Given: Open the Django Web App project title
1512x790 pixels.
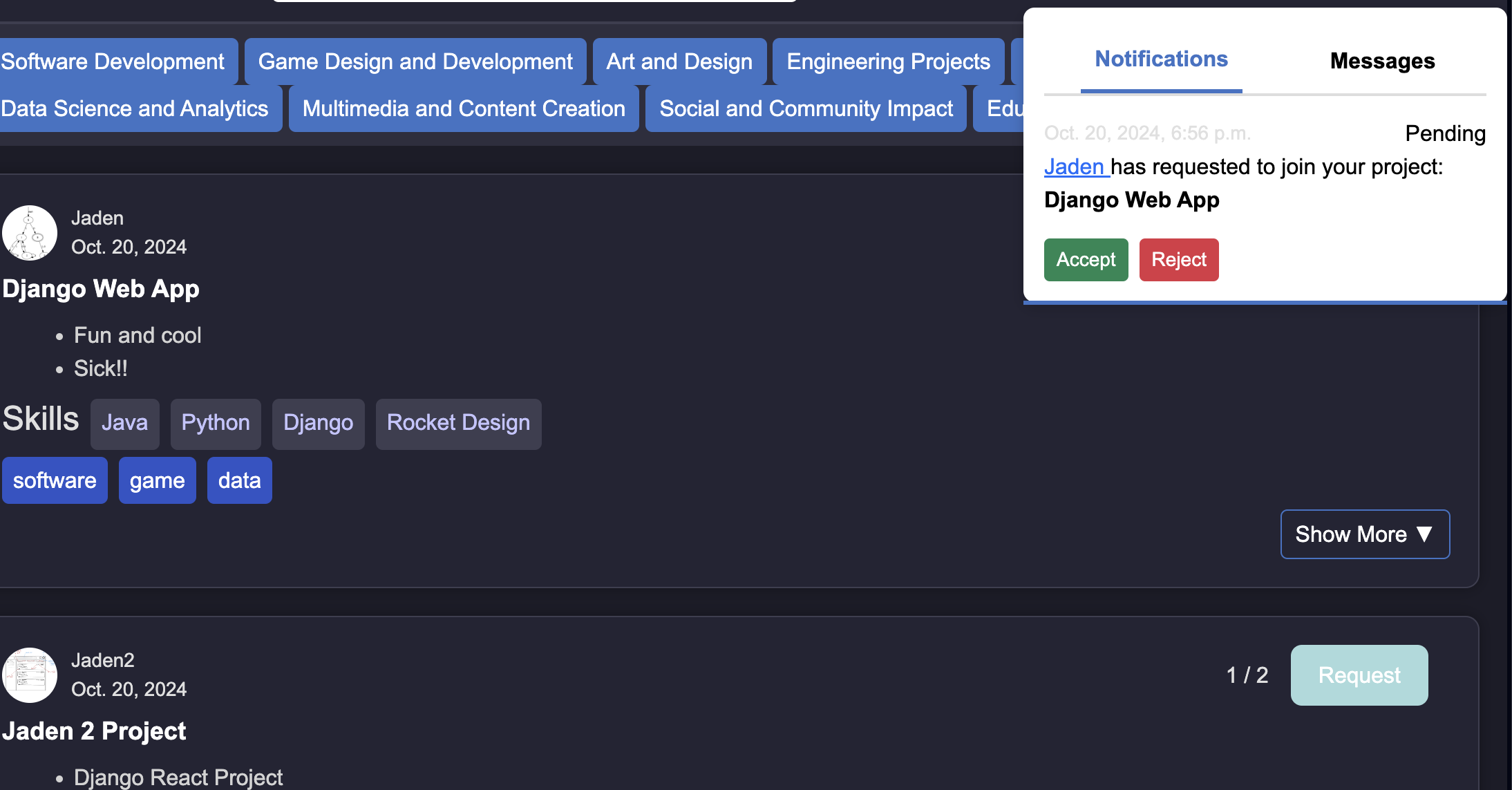Looking at the screenshot, I should 101,289.
